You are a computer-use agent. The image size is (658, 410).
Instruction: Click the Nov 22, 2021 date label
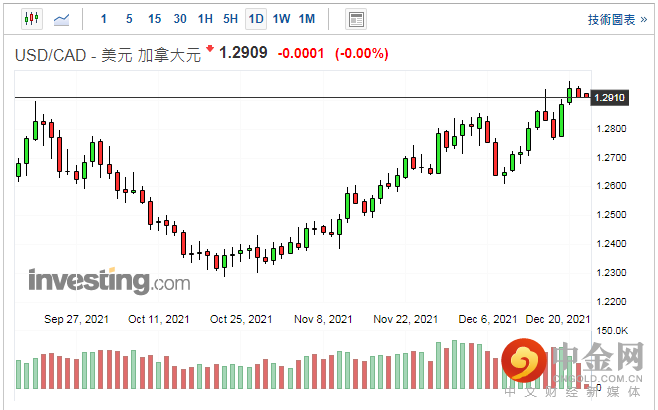tap(405, 319)
